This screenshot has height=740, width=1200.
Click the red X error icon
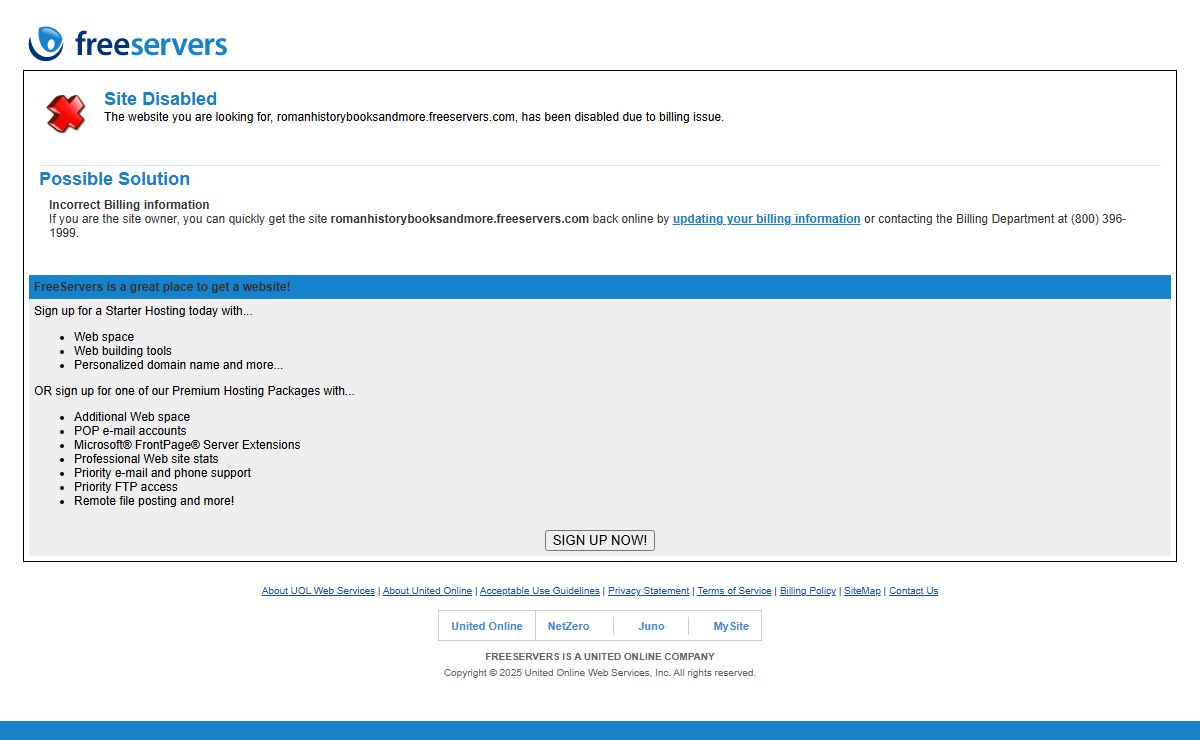66,113
